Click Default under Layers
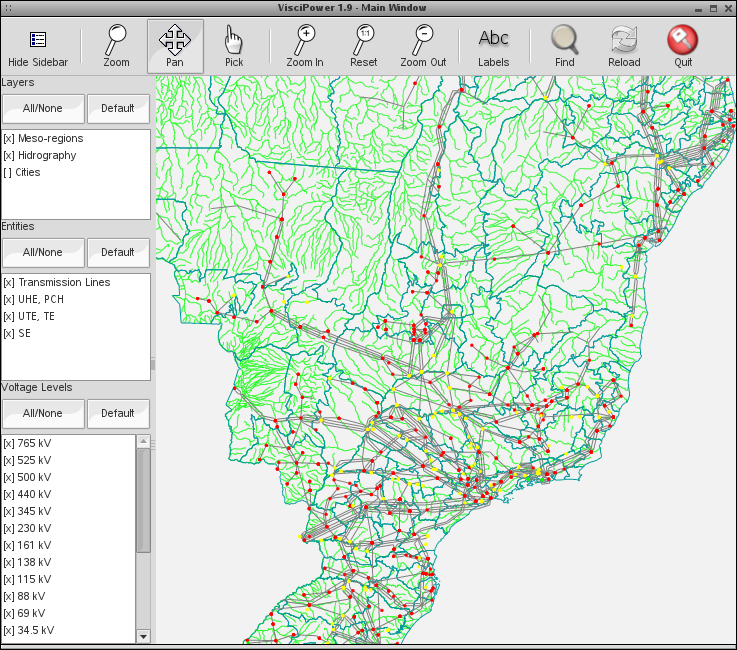 (x=118, y=109)
